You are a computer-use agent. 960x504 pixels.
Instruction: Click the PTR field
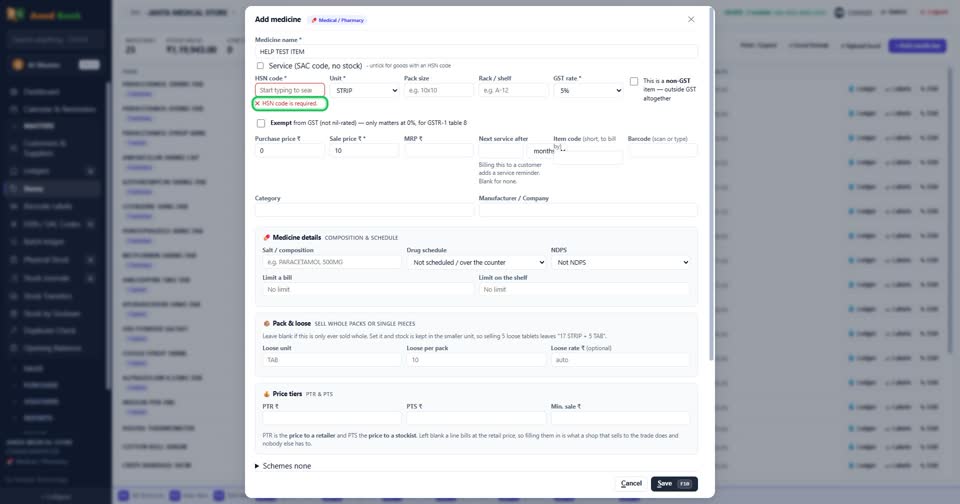[332, 418]
